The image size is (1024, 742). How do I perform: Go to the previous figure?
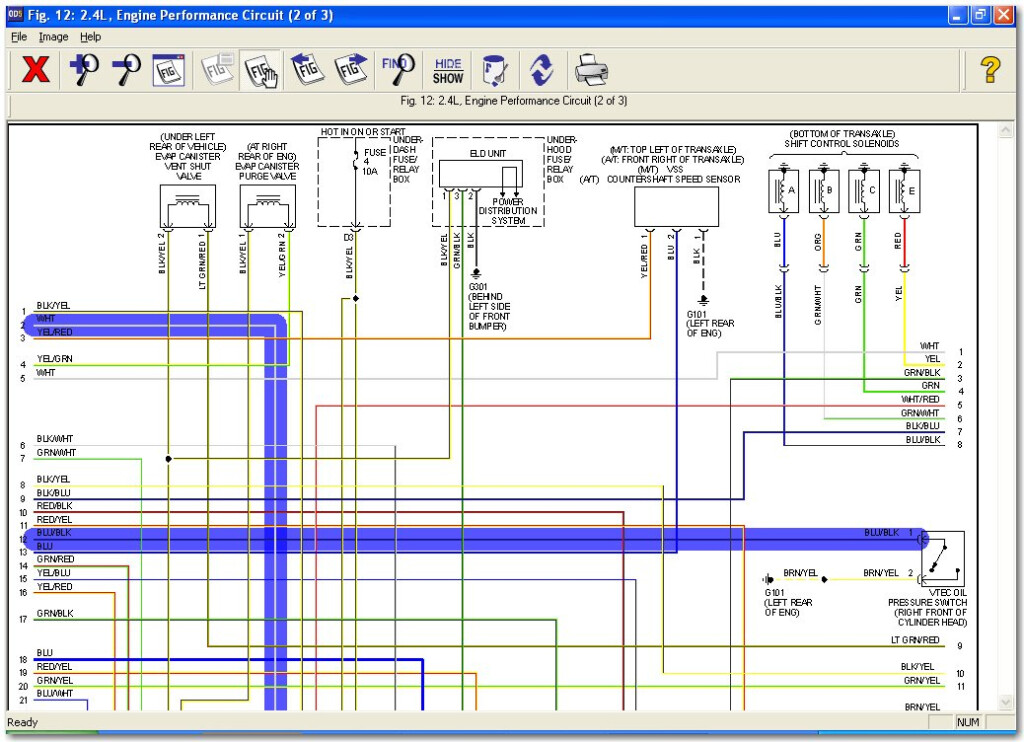[x=307, y=69]
